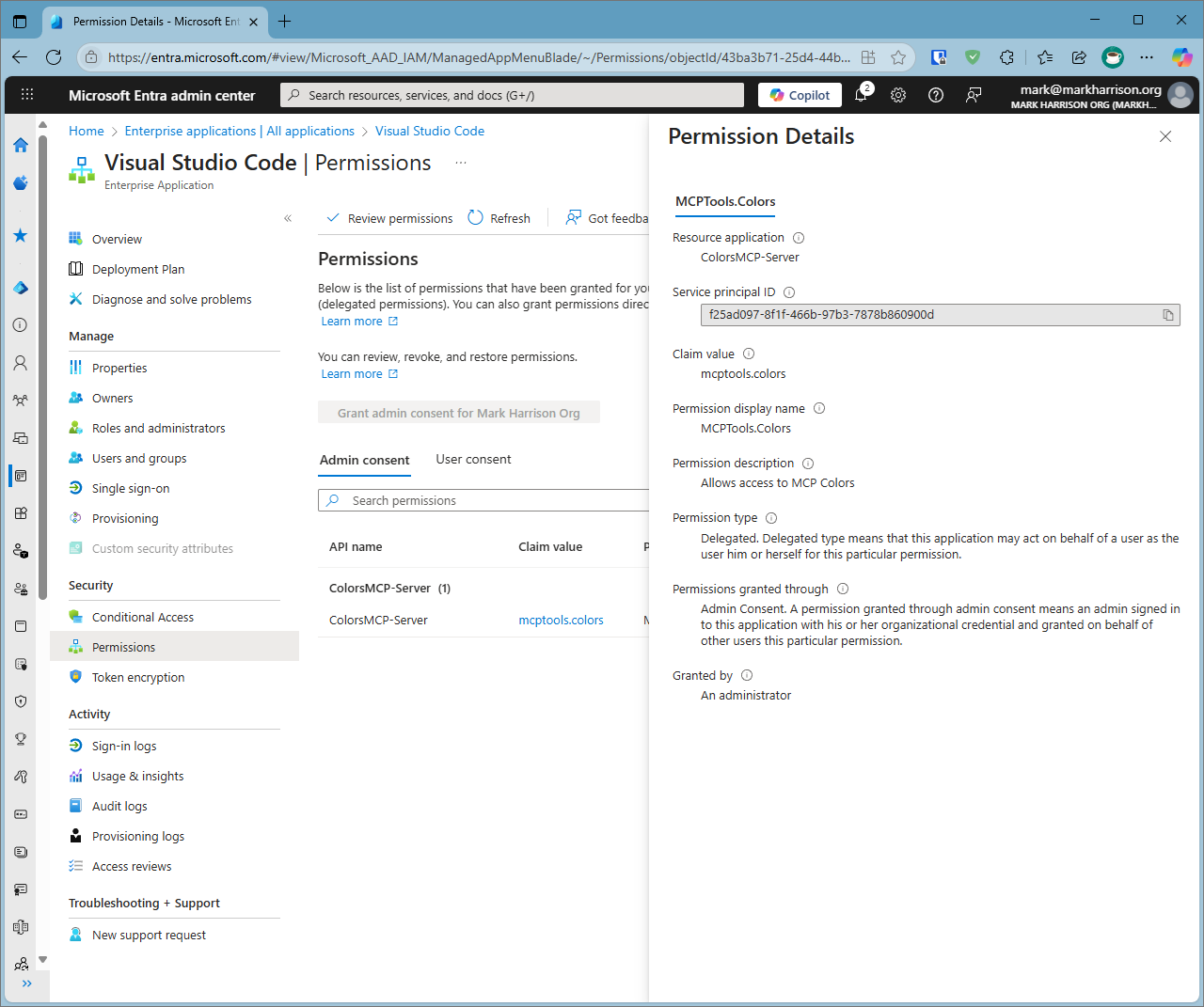Open the settings gear in the top bar
Screen dimensions: 1204x1007
click(x=898, y=95)
